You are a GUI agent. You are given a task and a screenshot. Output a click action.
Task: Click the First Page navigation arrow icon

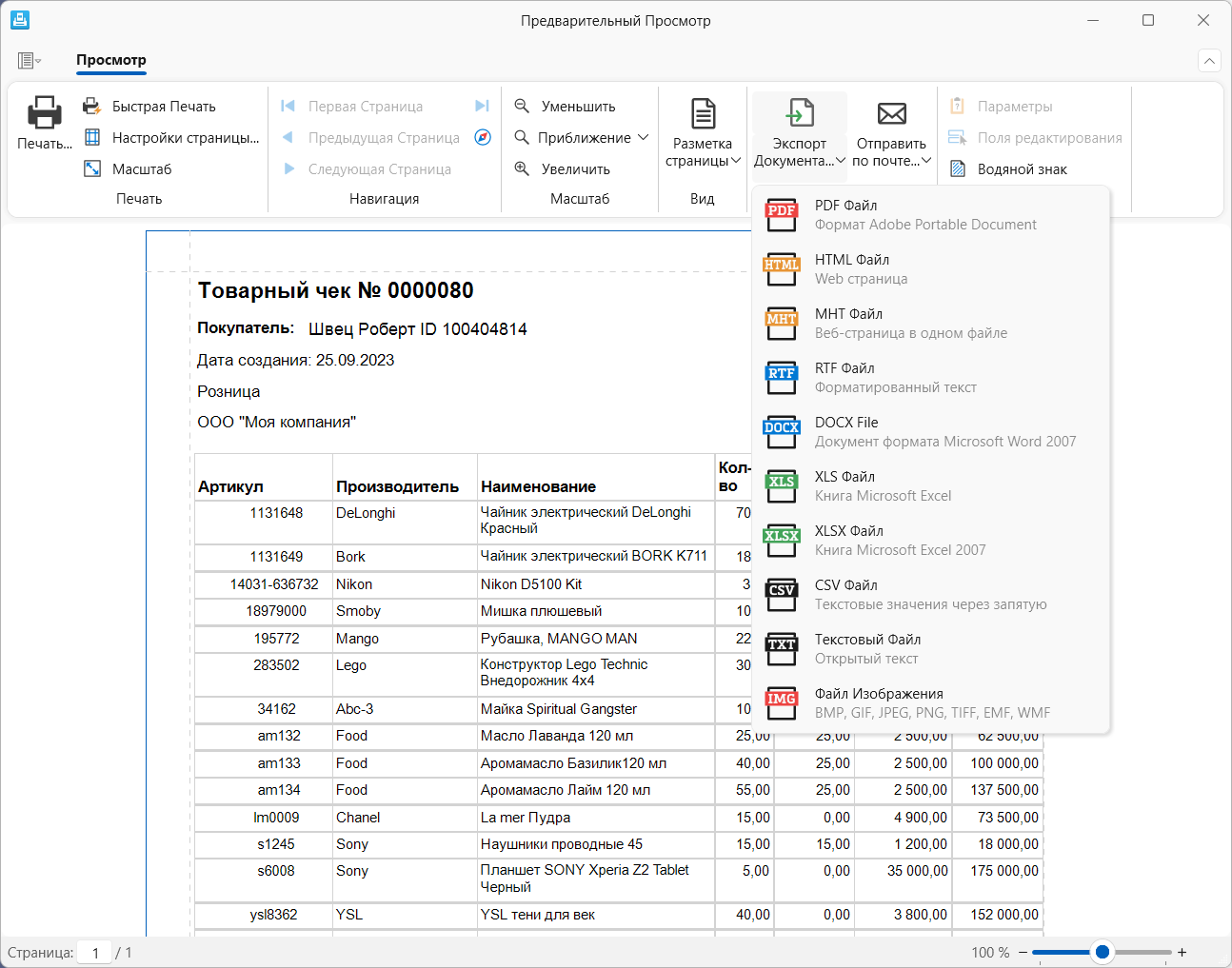288,106
